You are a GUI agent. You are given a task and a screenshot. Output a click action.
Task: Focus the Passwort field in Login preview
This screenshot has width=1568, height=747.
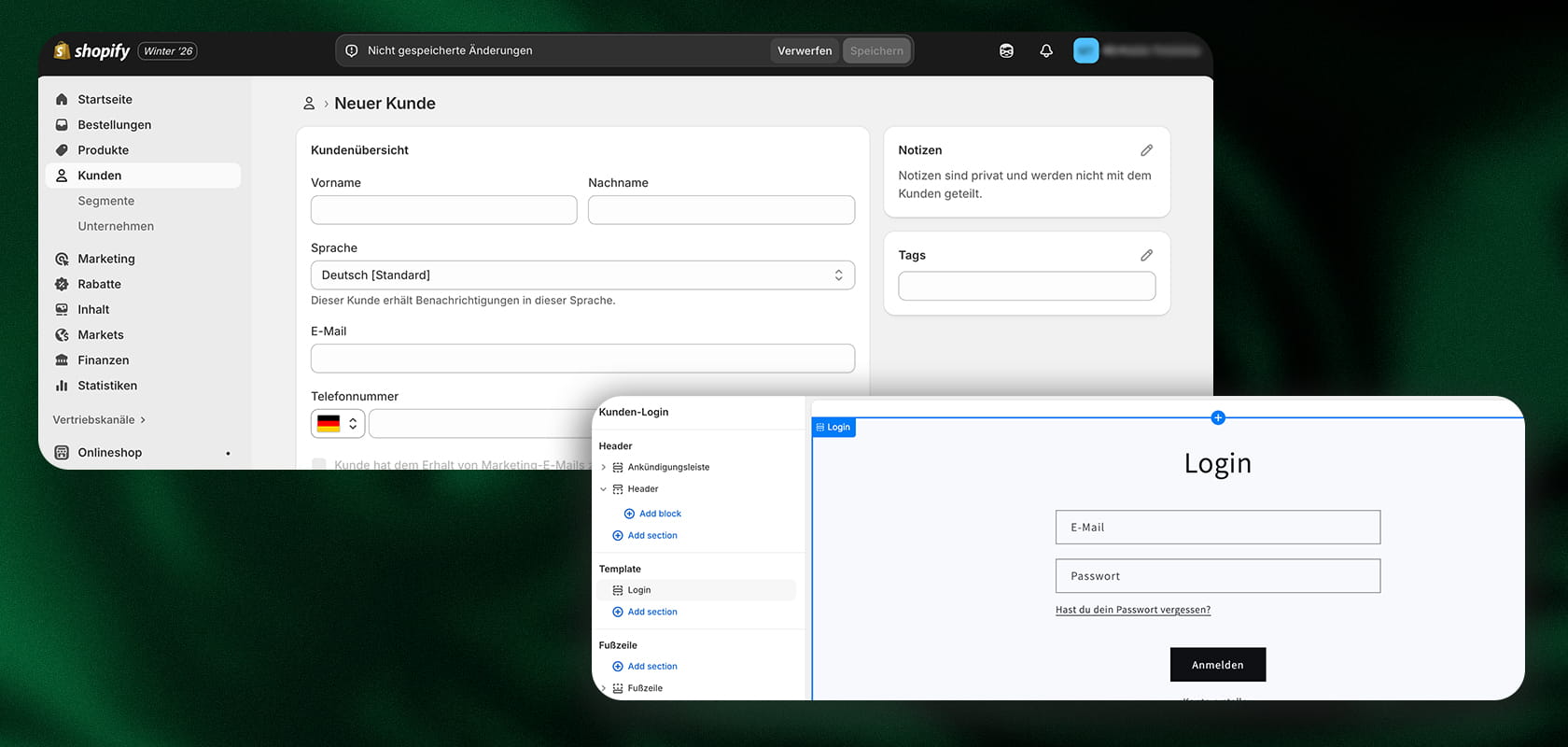pyautogui.click(x=1218, y=576)
